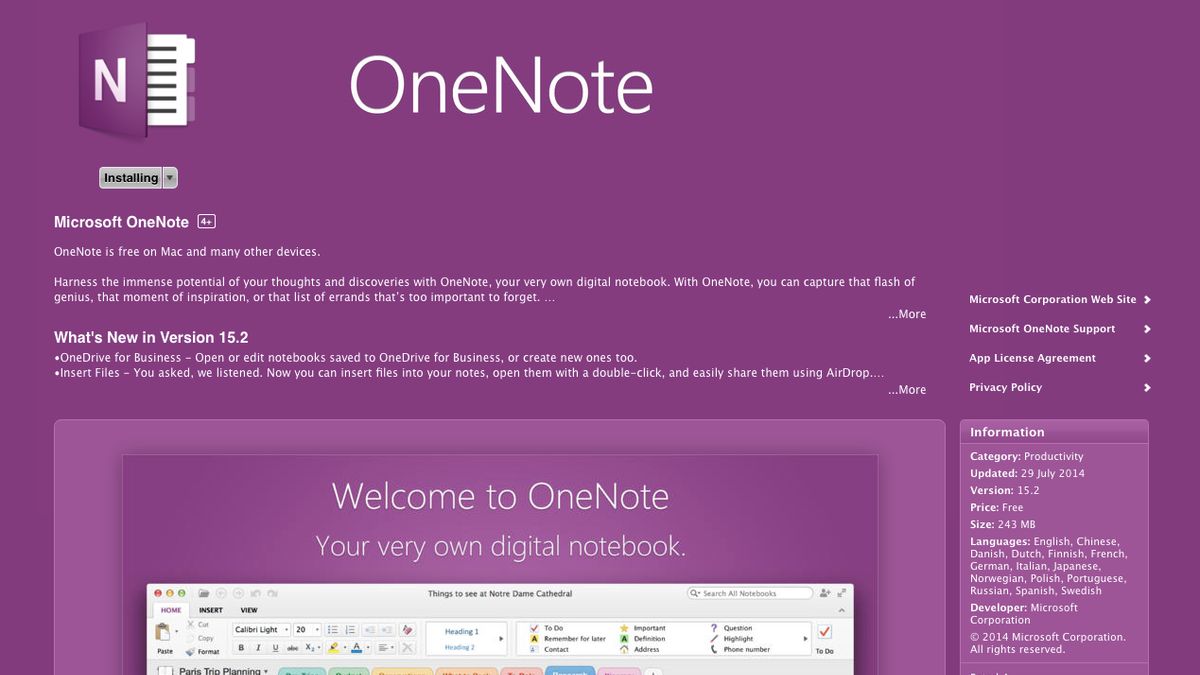Image resolution: width=1200 pixels, height=675 pixels.
Task: Click the "Category: Productivity" text
Action: (1027, 456)
